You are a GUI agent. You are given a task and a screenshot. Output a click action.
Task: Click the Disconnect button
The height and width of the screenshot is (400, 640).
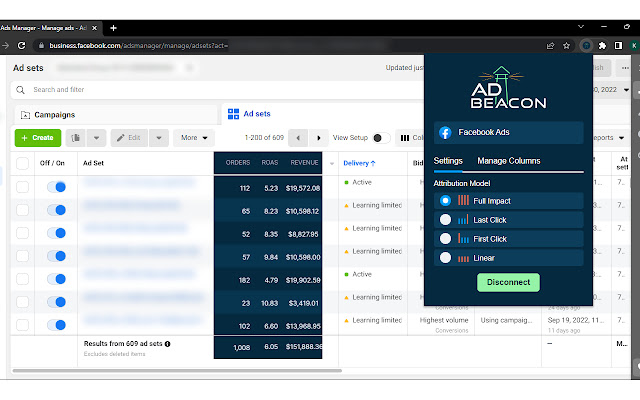pos(508,282)
